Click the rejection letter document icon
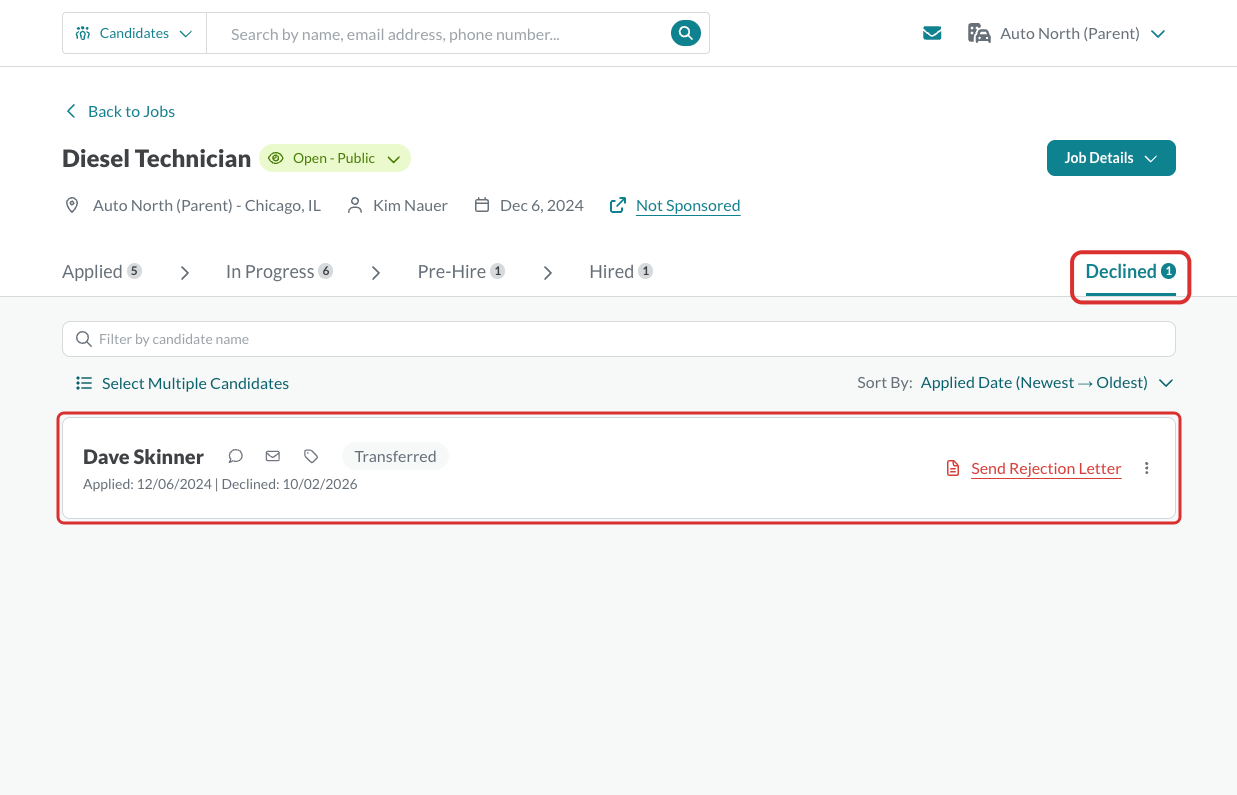This screenshot has height=795, width=1237. (953, 468)
